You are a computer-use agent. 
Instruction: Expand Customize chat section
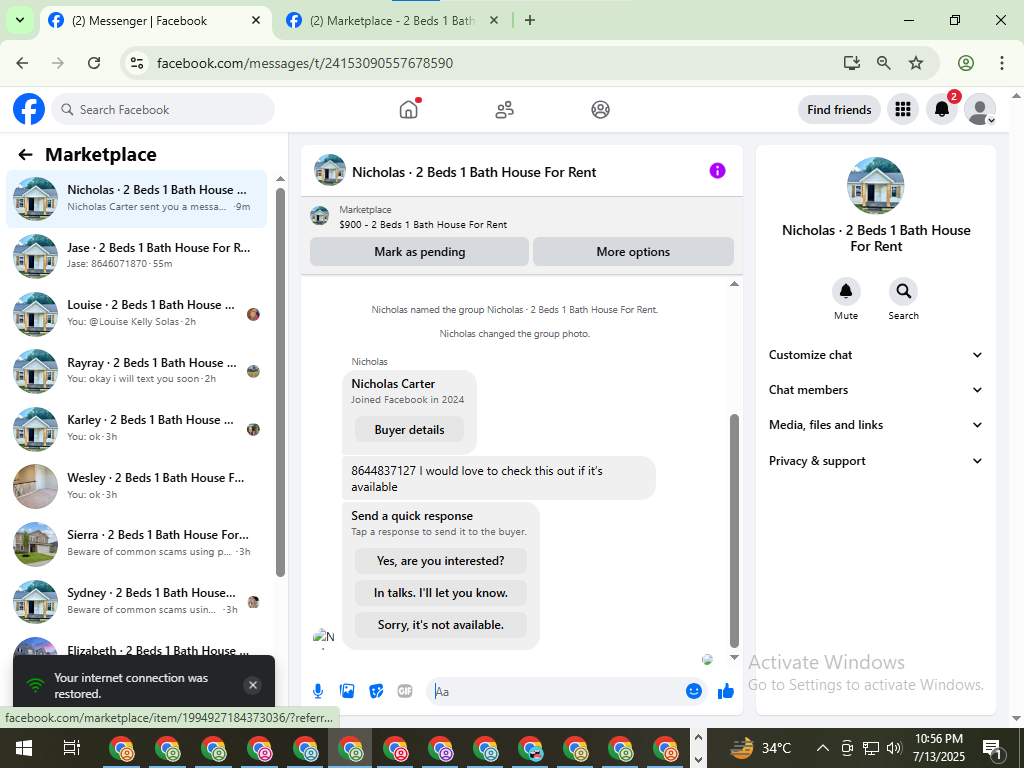(x=875, y=355)
